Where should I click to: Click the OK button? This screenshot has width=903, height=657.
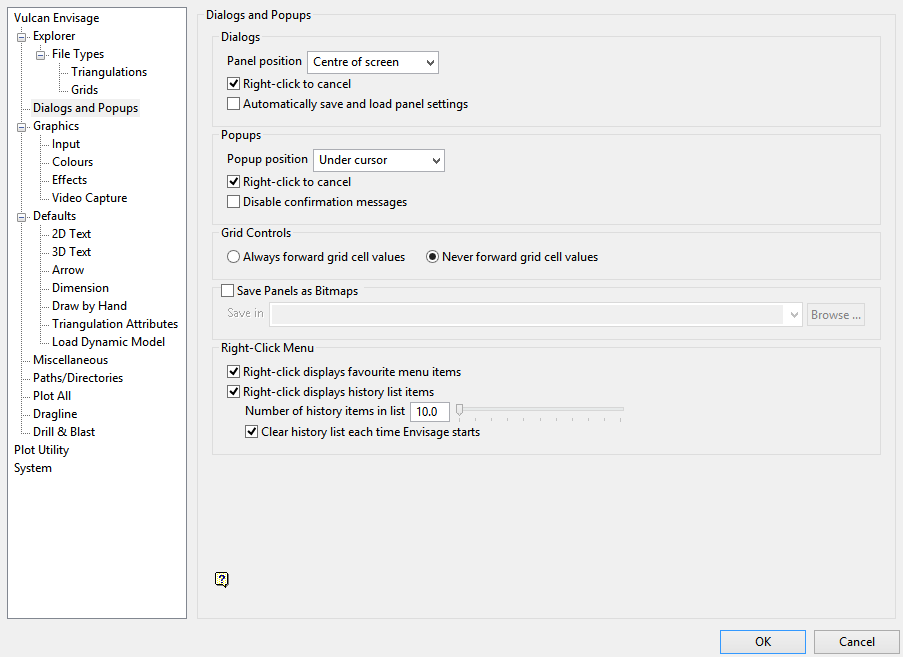[x=762, y=641]
